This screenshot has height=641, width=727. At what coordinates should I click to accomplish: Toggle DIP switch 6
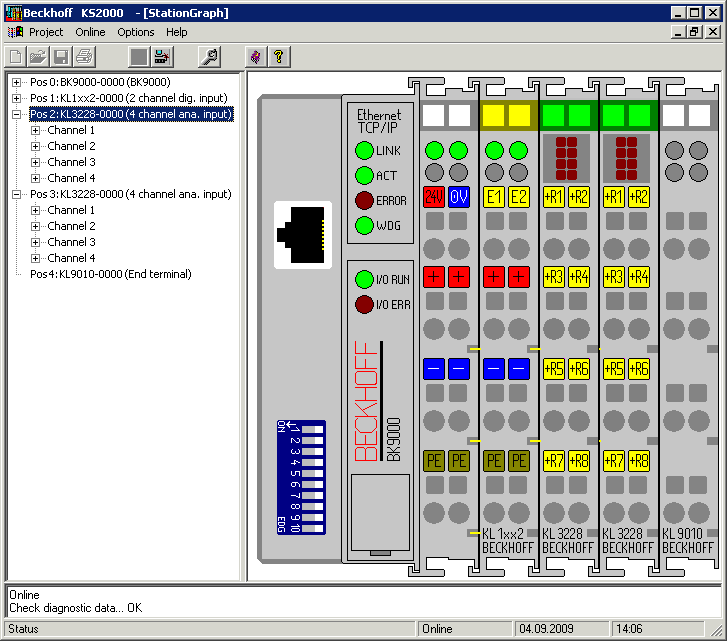point(313,484)
